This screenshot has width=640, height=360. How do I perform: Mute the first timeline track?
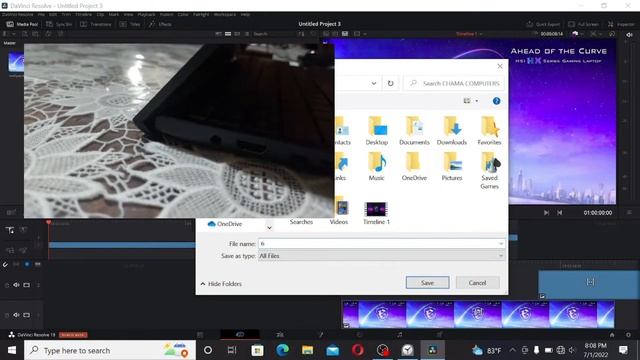(16, 284)
